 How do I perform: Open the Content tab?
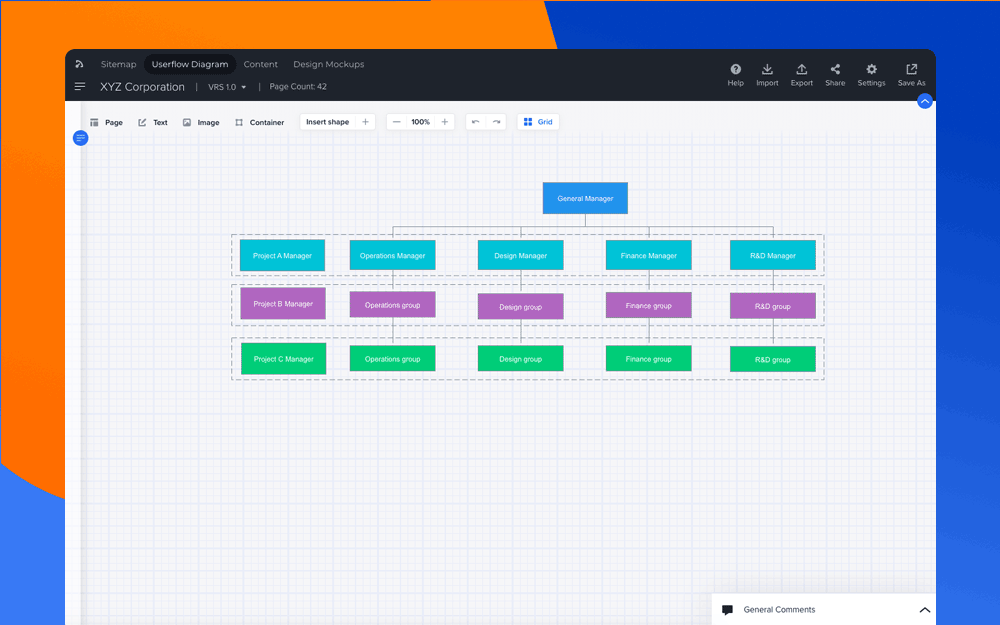[260, 64]
